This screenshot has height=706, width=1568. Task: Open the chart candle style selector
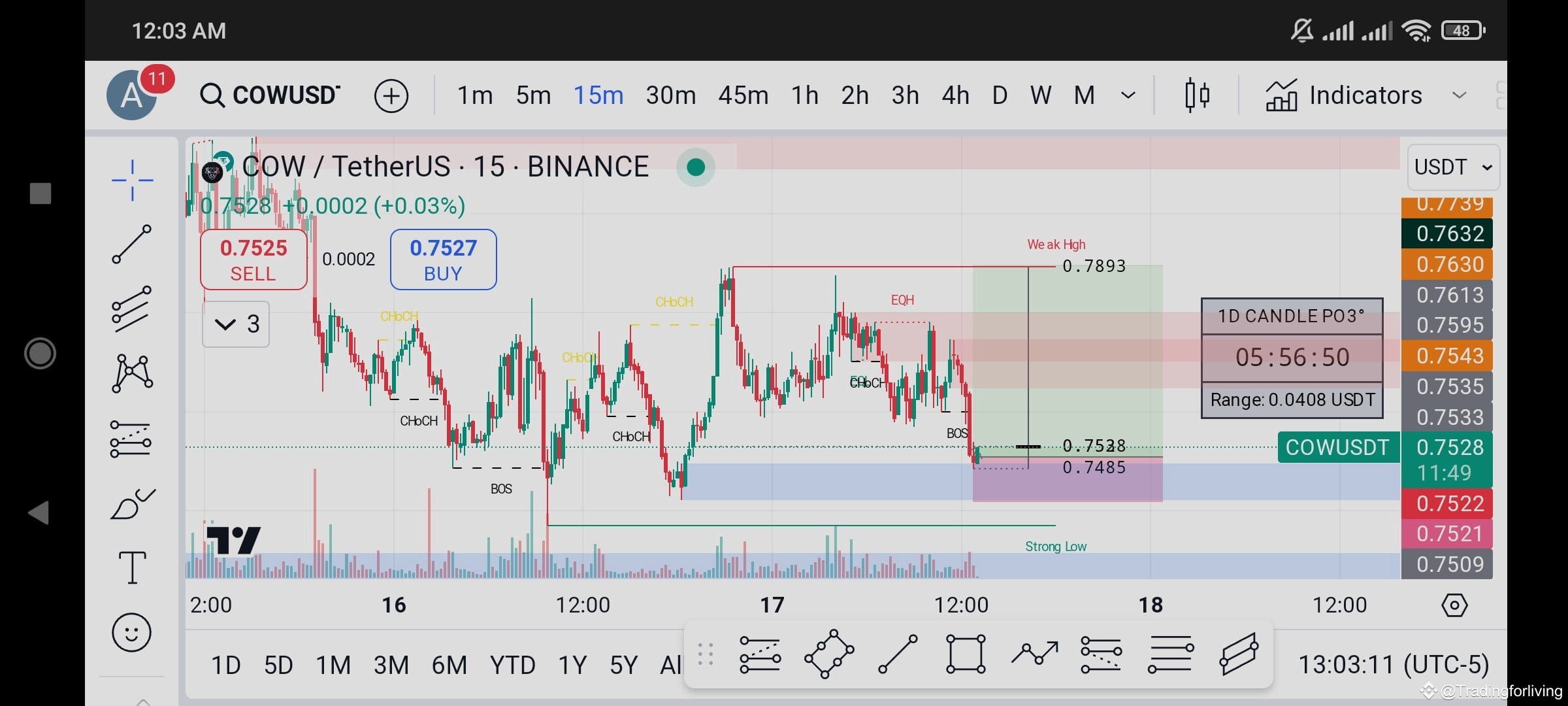pyautogui.click(x=1197, y=95)
